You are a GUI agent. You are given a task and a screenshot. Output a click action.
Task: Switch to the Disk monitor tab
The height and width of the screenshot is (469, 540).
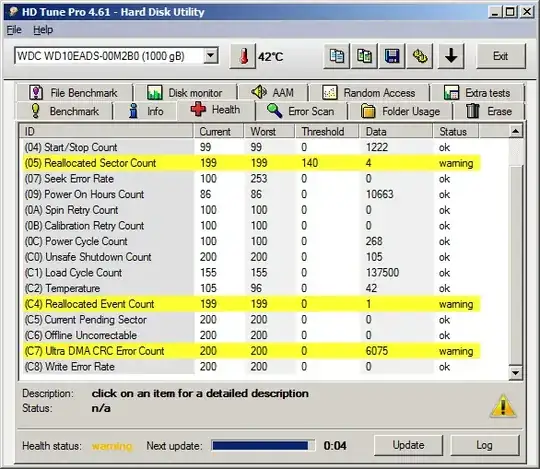186,93
